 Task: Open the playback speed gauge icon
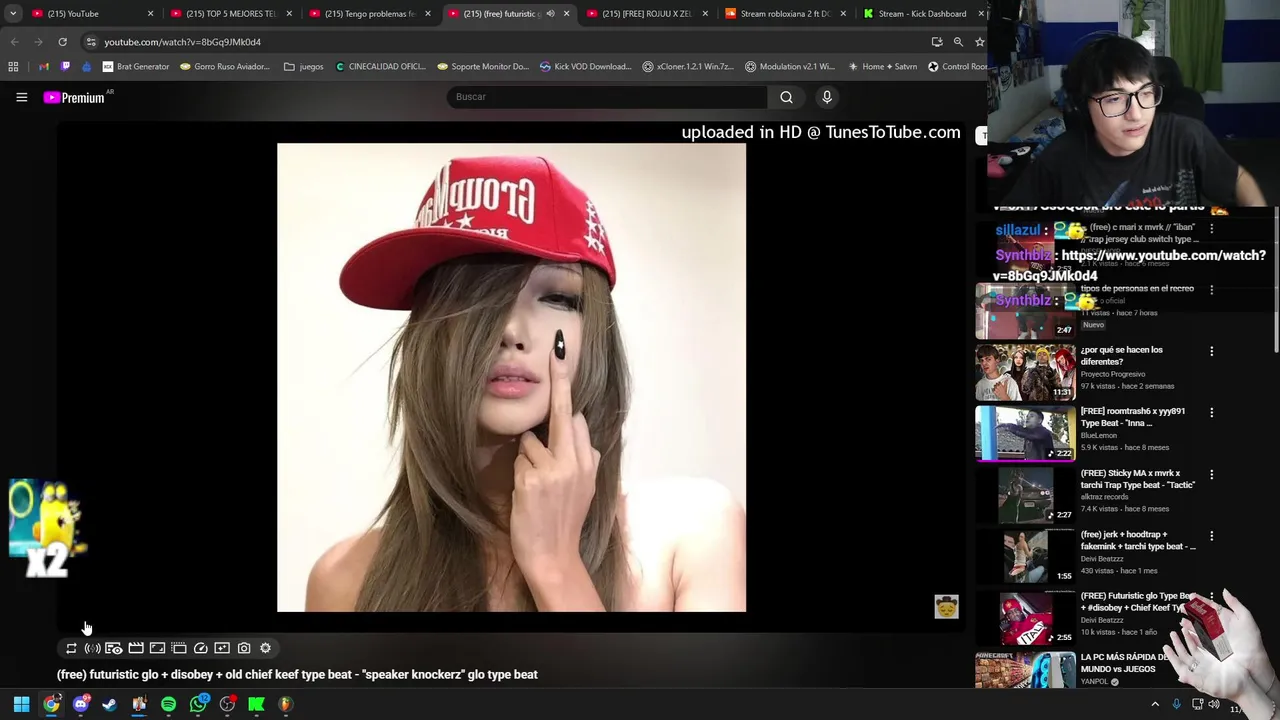tap(200, 648)
